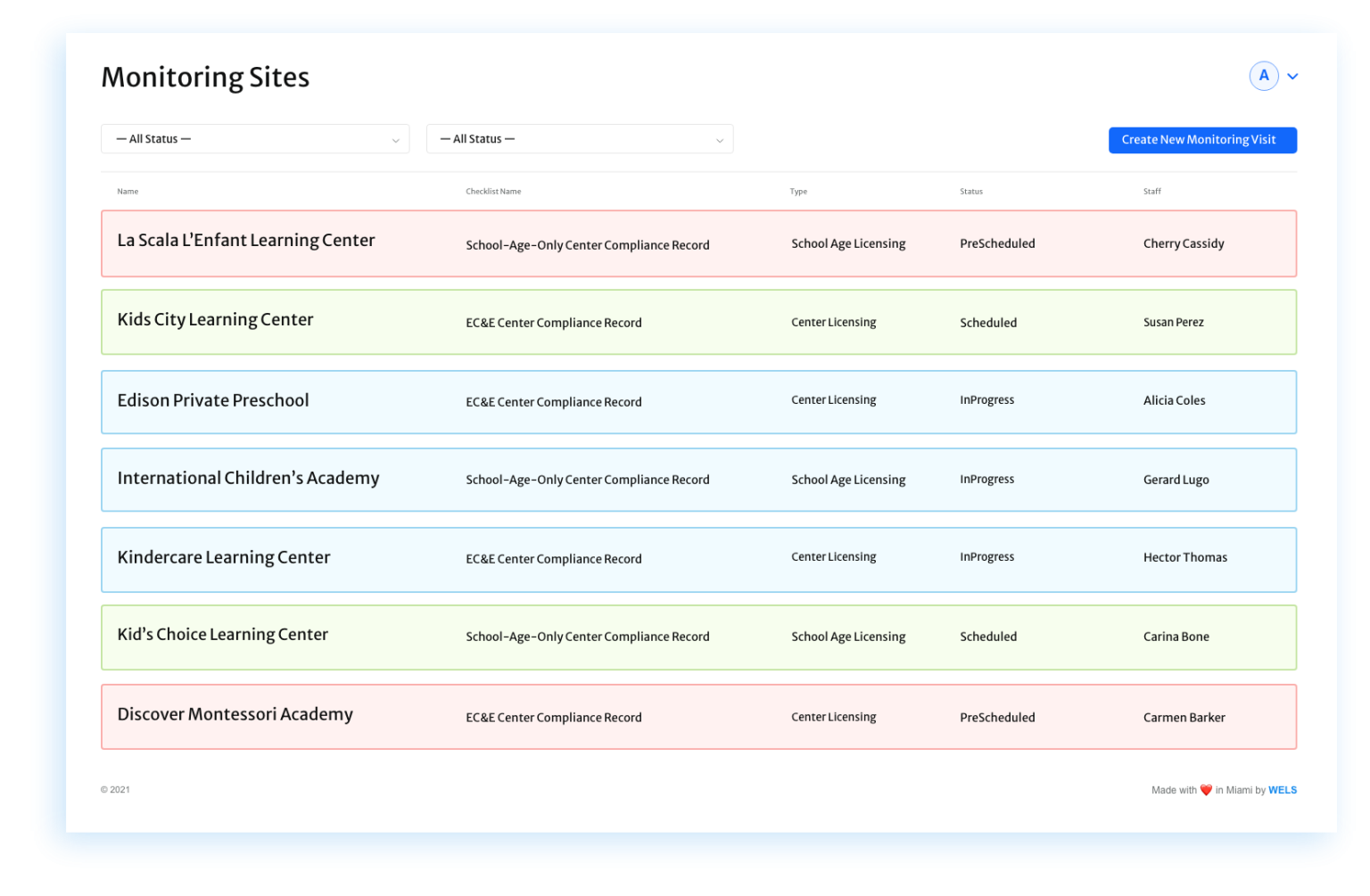Click the red heart icon in footer
Screen dimensions: 1370x896
(x=1206, y=790)
